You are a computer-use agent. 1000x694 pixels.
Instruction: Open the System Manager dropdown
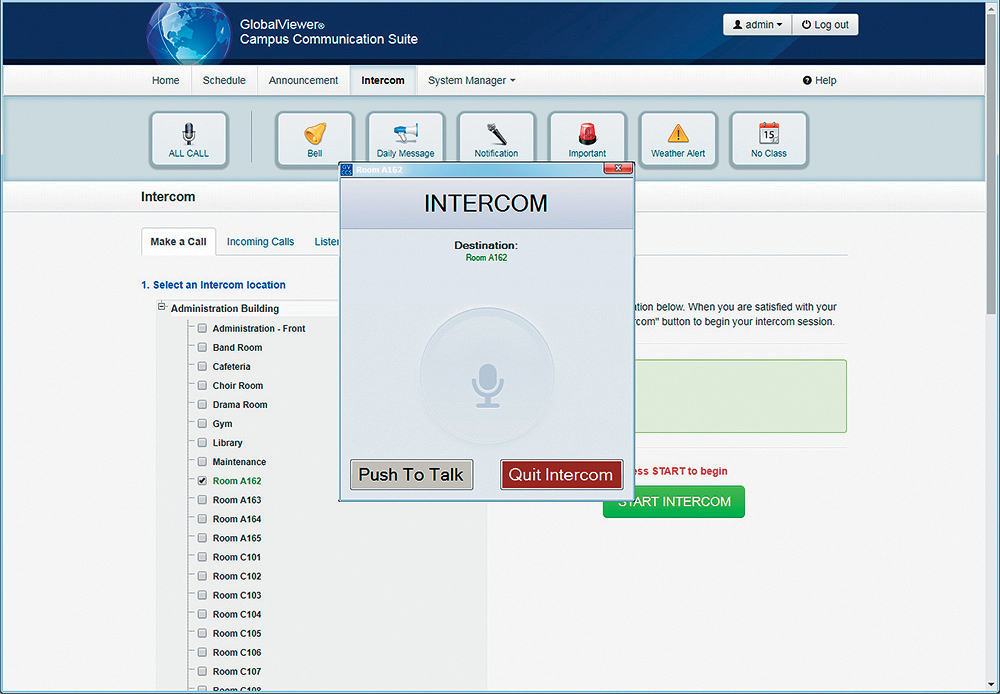point(469,80)
